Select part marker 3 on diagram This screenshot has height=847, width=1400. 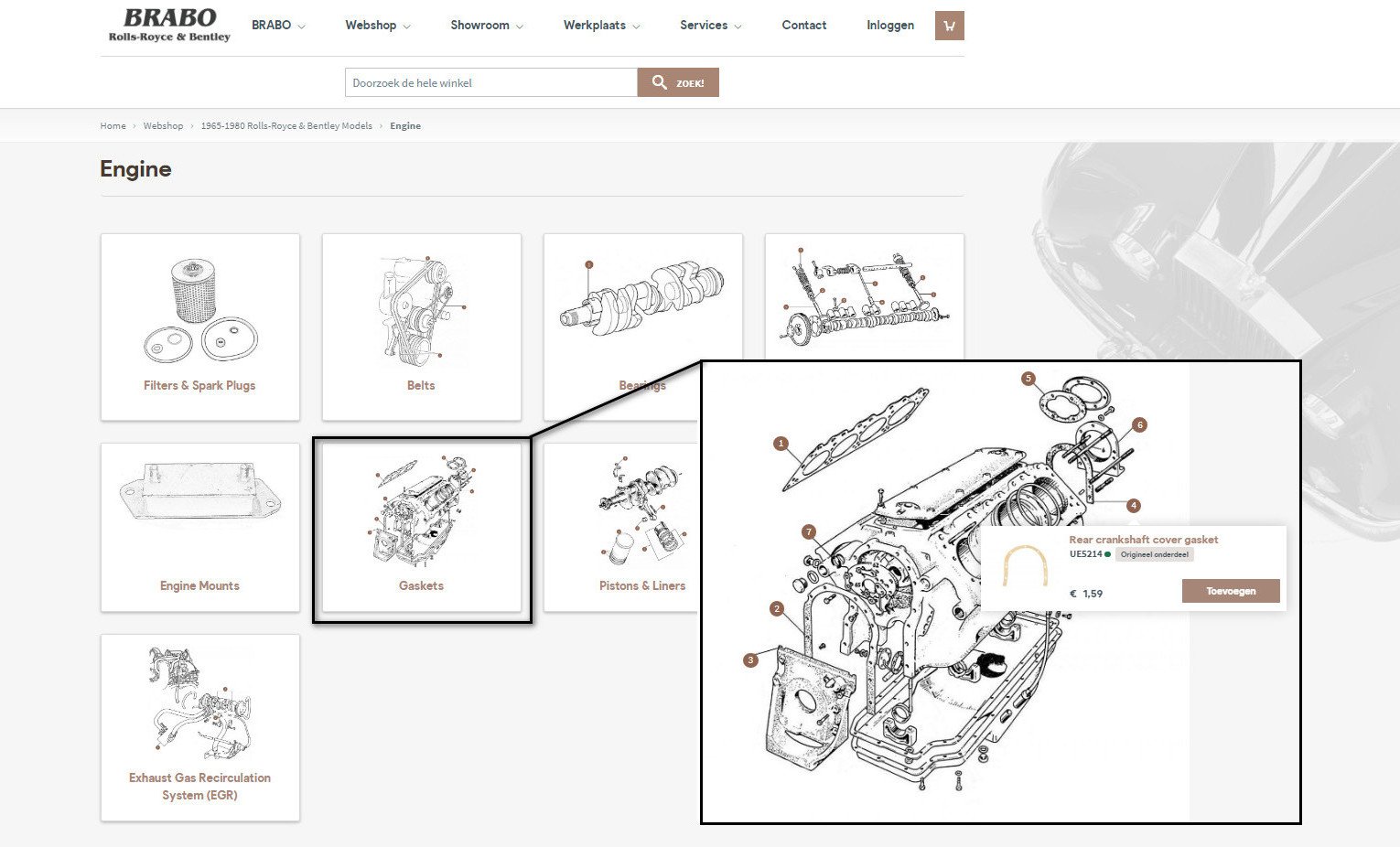751,659
